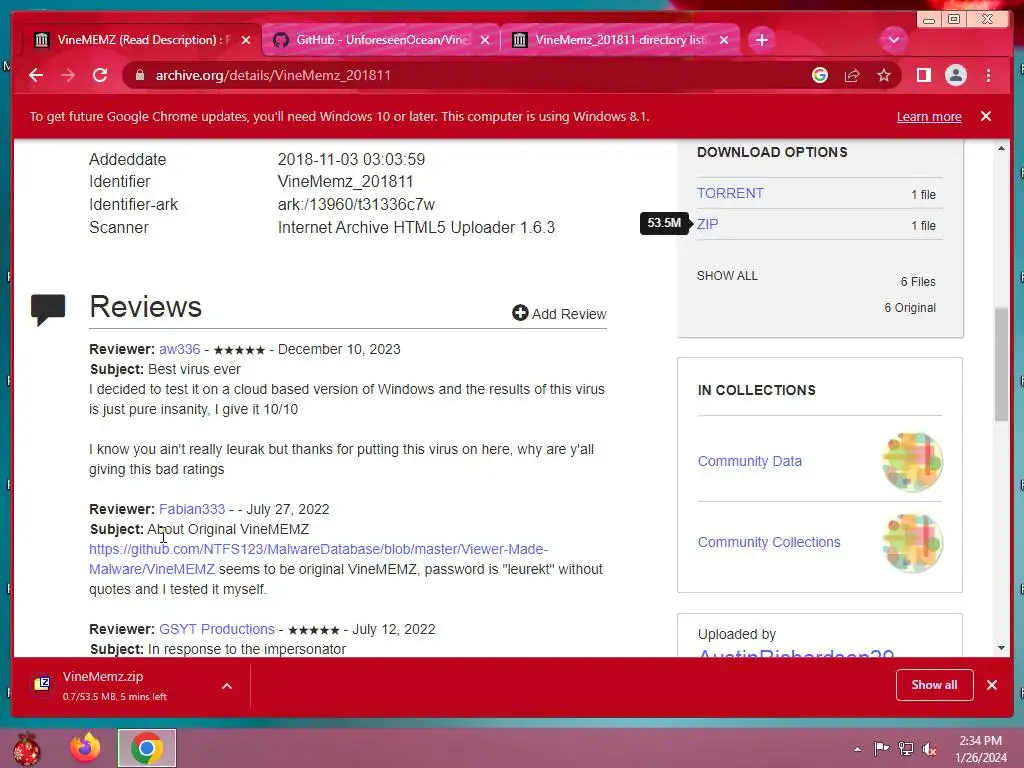This screenshot has width=1024, height=768.
Task: Click the 6 Original text
Action: pyautogui.click(x=910, y=308)
